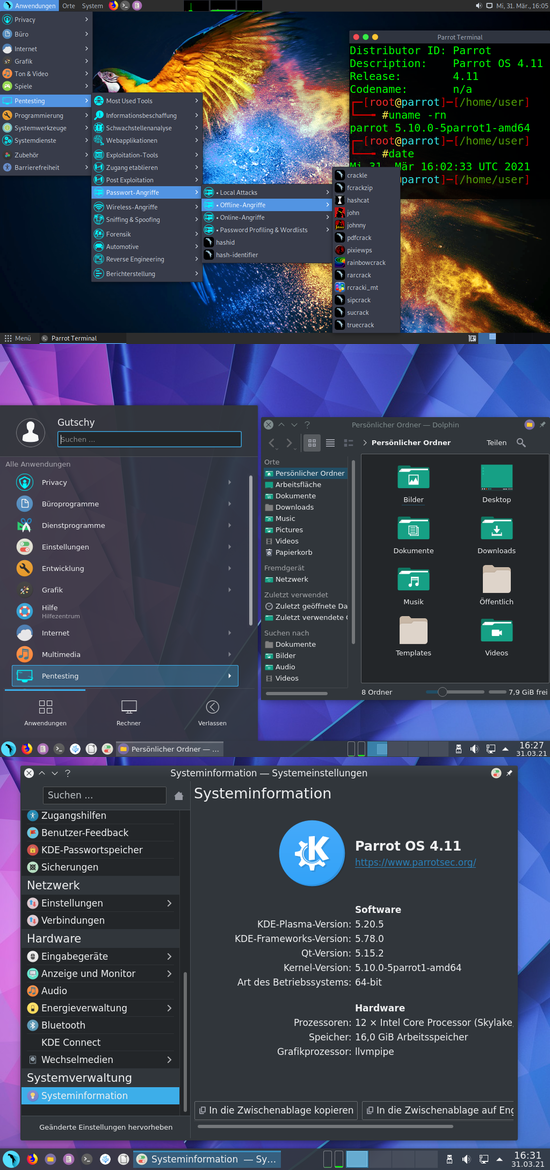This screenshot has height=1170, width=550.
Task: Expand Anzeige und Monitor settings
Action: (x=100, y=973)
